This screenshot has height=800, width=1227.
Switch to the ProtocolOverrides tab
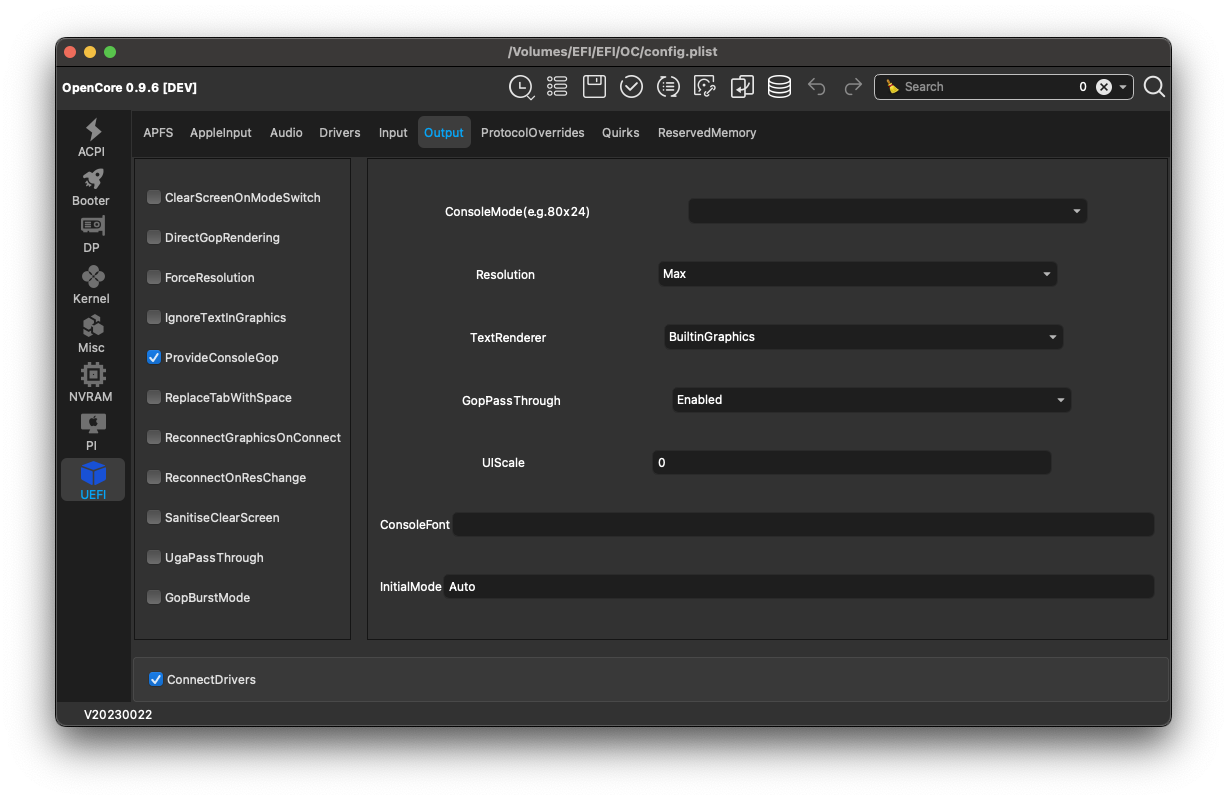pyautogui.click(x=533, y=132)
